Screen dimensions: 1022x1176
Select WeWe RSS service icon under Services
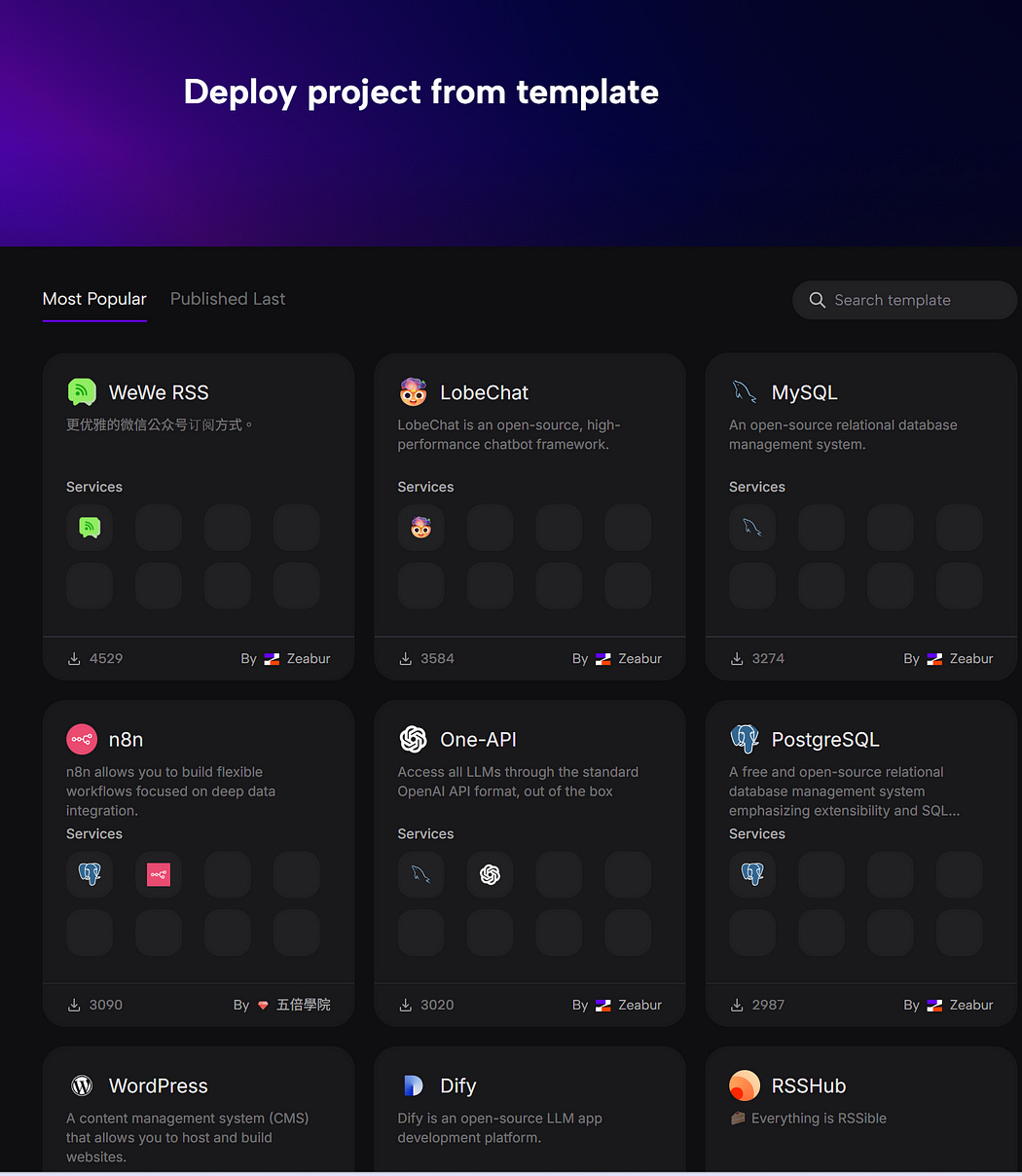pyautogui.click(x=90, y=528)
